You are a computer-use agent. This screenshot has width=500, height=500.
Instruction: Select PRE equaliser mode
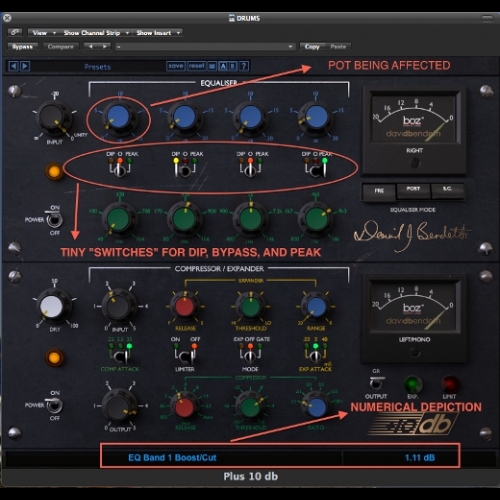click(x=379, y=191)
